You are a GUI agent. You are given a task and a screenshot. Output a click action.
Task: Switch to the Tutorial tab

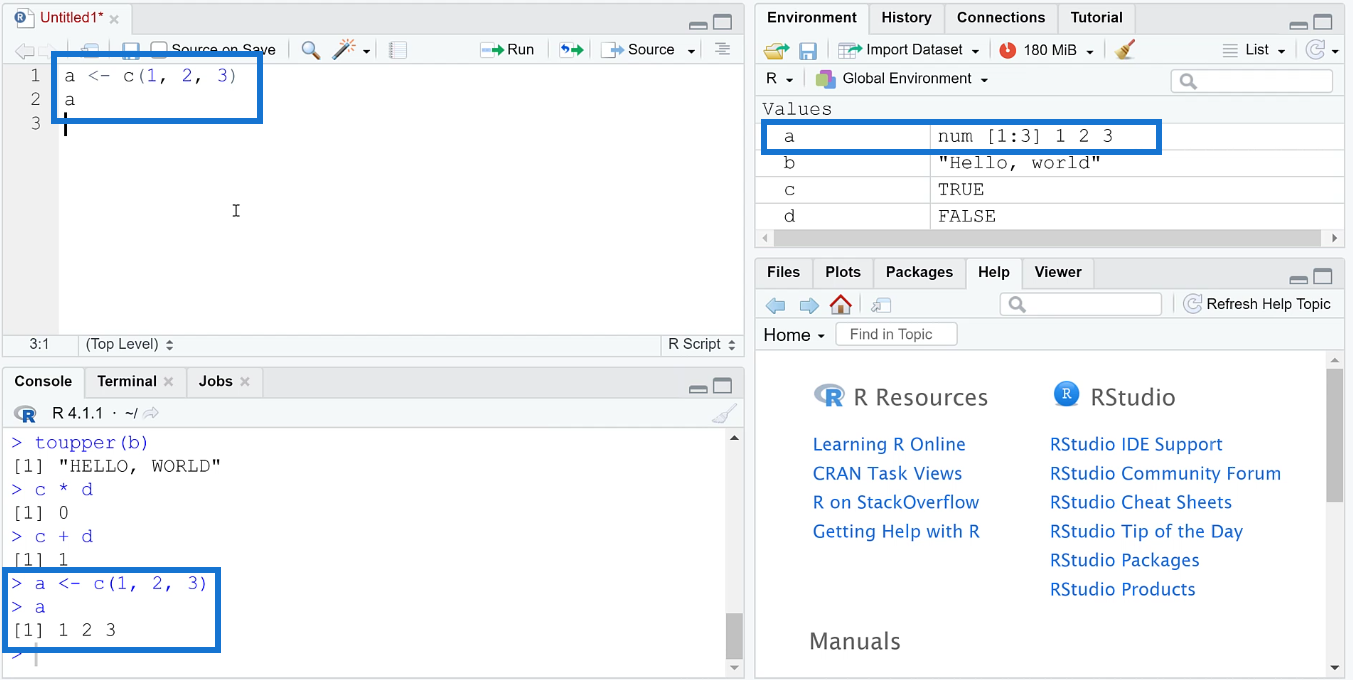1096,18
